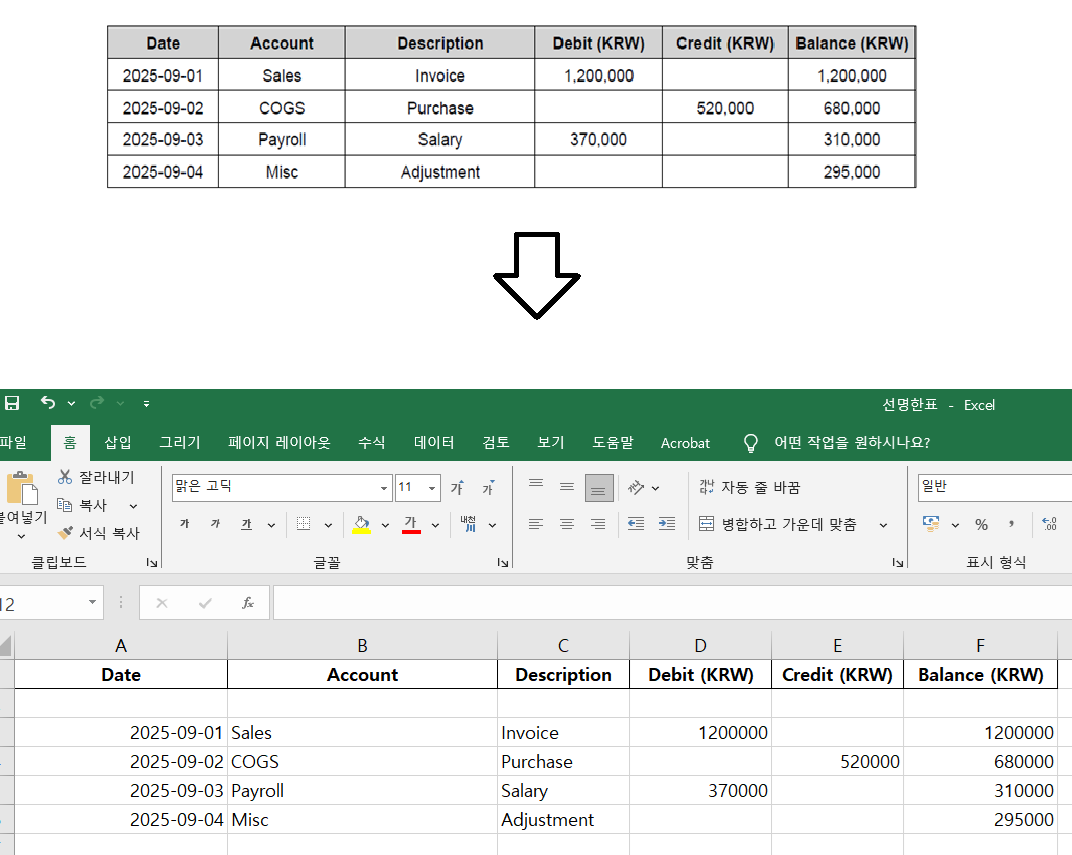The height and width of the screenshot is (855, 1072).
Task: Switch to the Insert (삽입) tab
Action: point(118,442)
